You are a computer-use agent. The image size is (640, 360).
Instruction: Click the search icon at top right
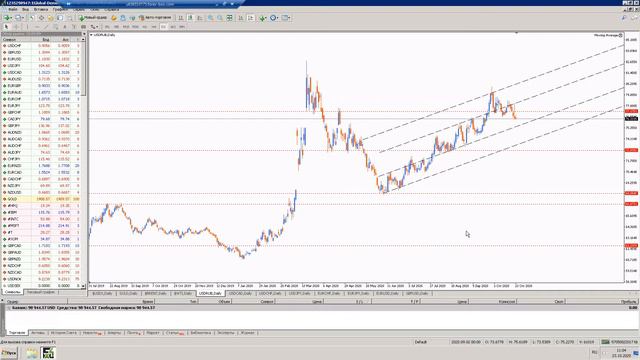pos(624,18)
